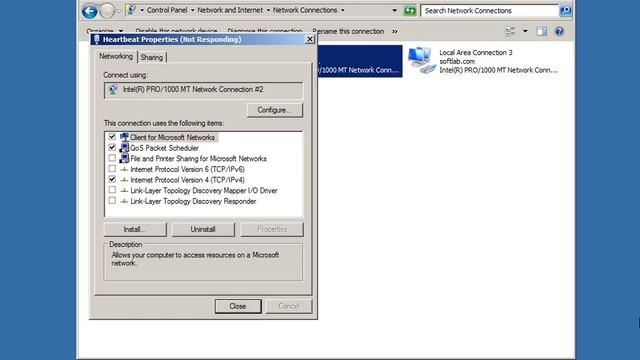Screen dimensions: 640x360
Task: Go back with the blue Back arrow
Action: 89,11
